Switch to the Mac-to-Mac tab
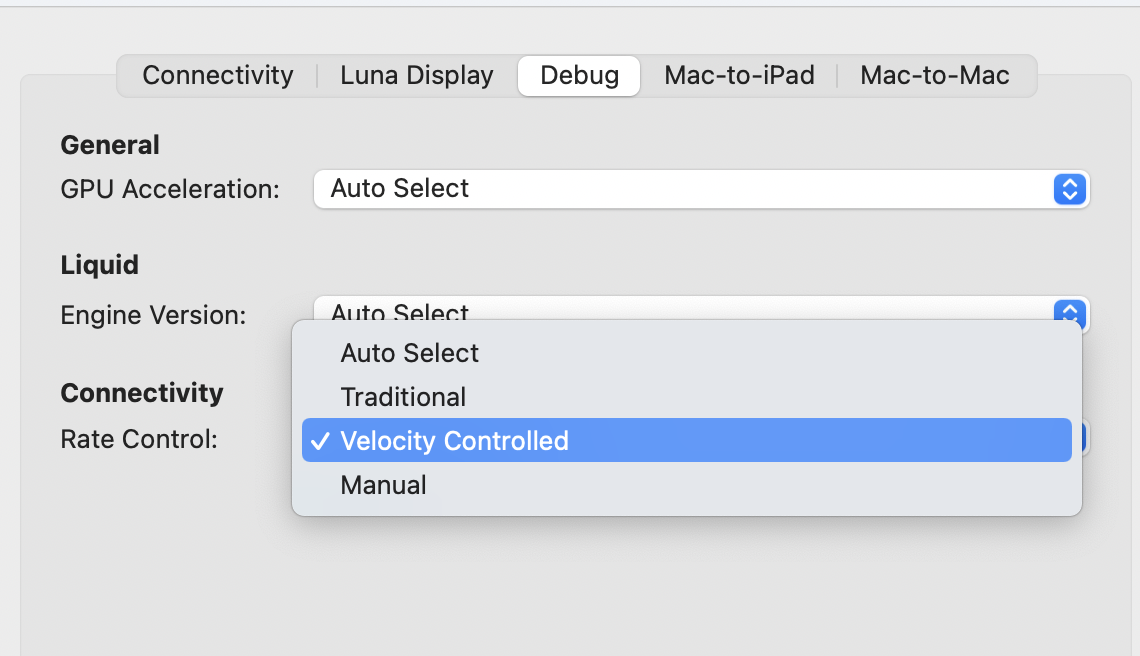Screen dimensions: 1140x656 click(934, 76)
